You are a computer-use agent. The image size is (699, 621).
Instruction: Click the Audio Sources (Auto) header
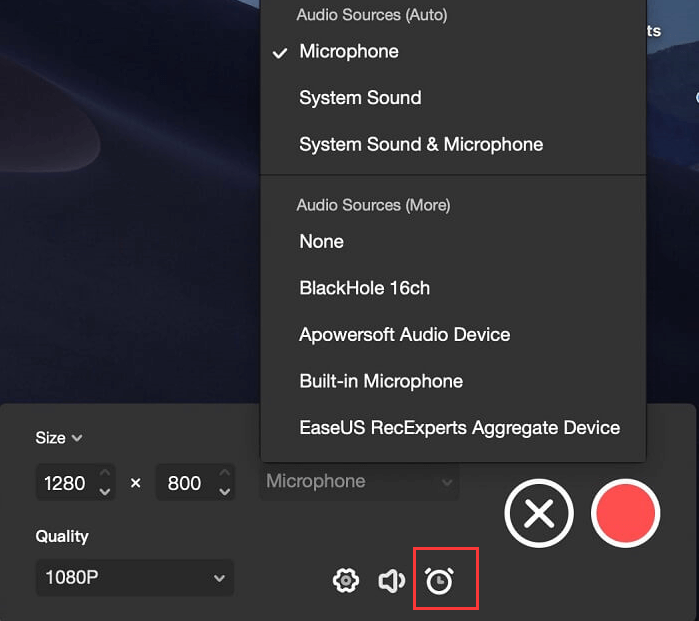(x=372, y=15)
